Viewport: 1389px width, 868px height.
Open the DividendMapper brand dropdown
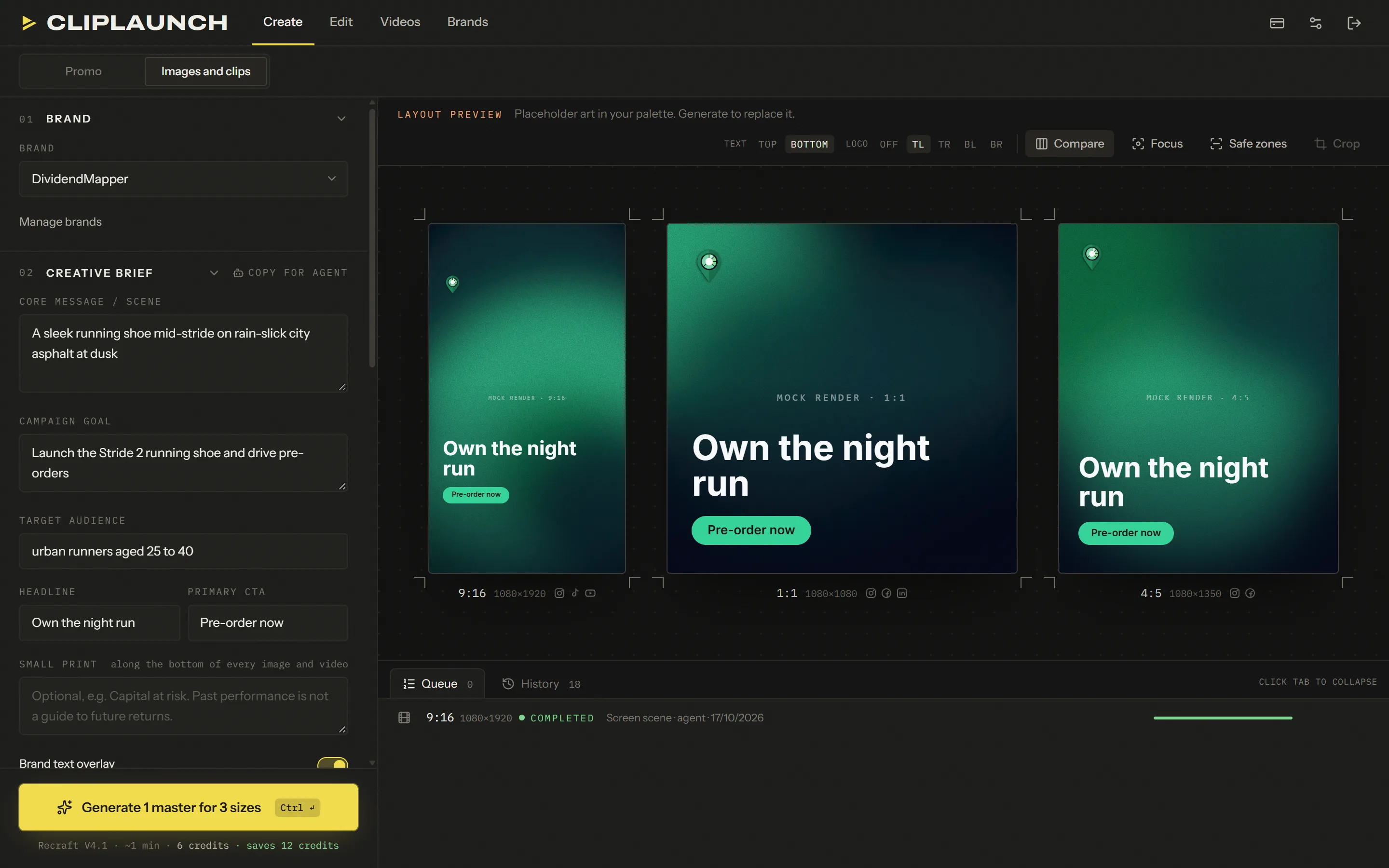(184, 178)
